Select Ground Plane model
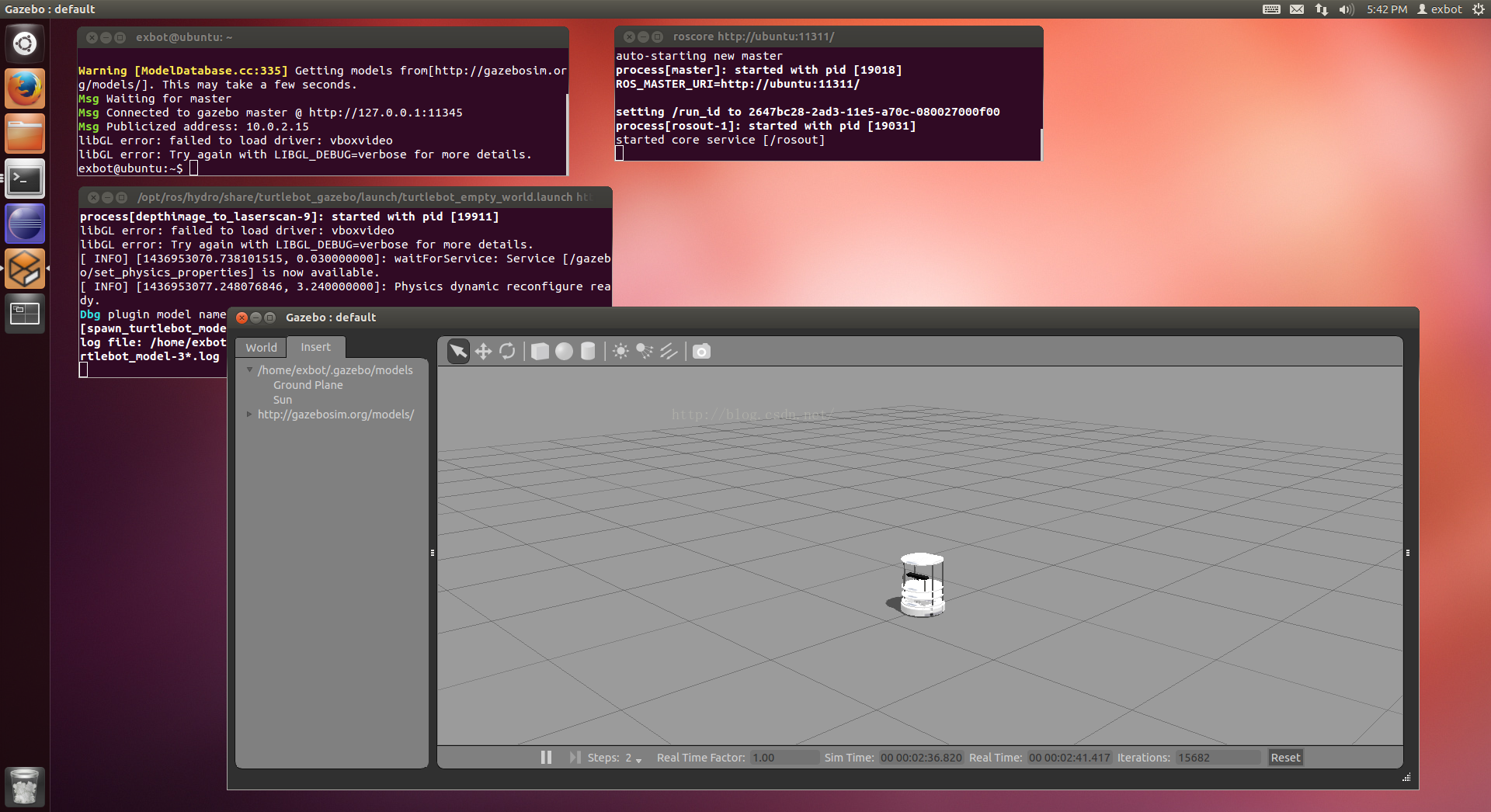1491x812 pixels. [308, 385]
